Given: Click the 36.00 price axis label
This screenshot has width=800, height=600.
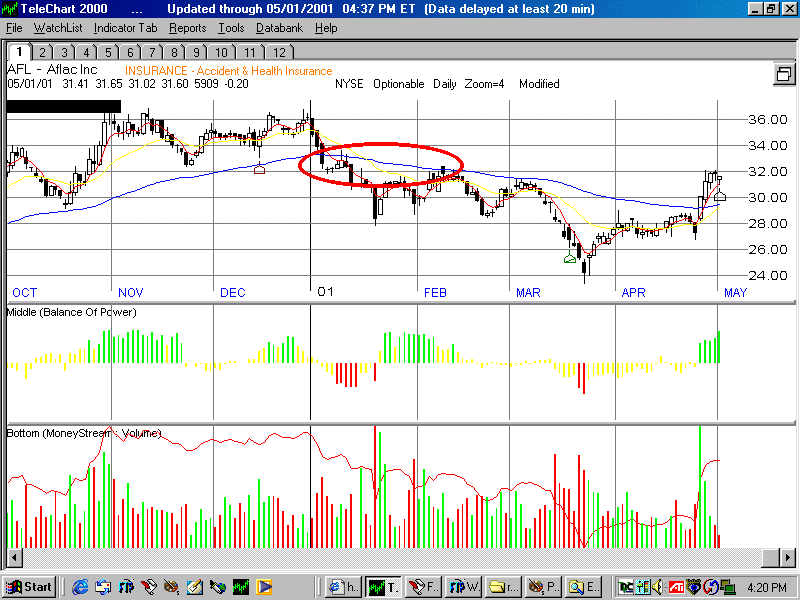Looking at the screenshot, I should (x=768, y=119).
